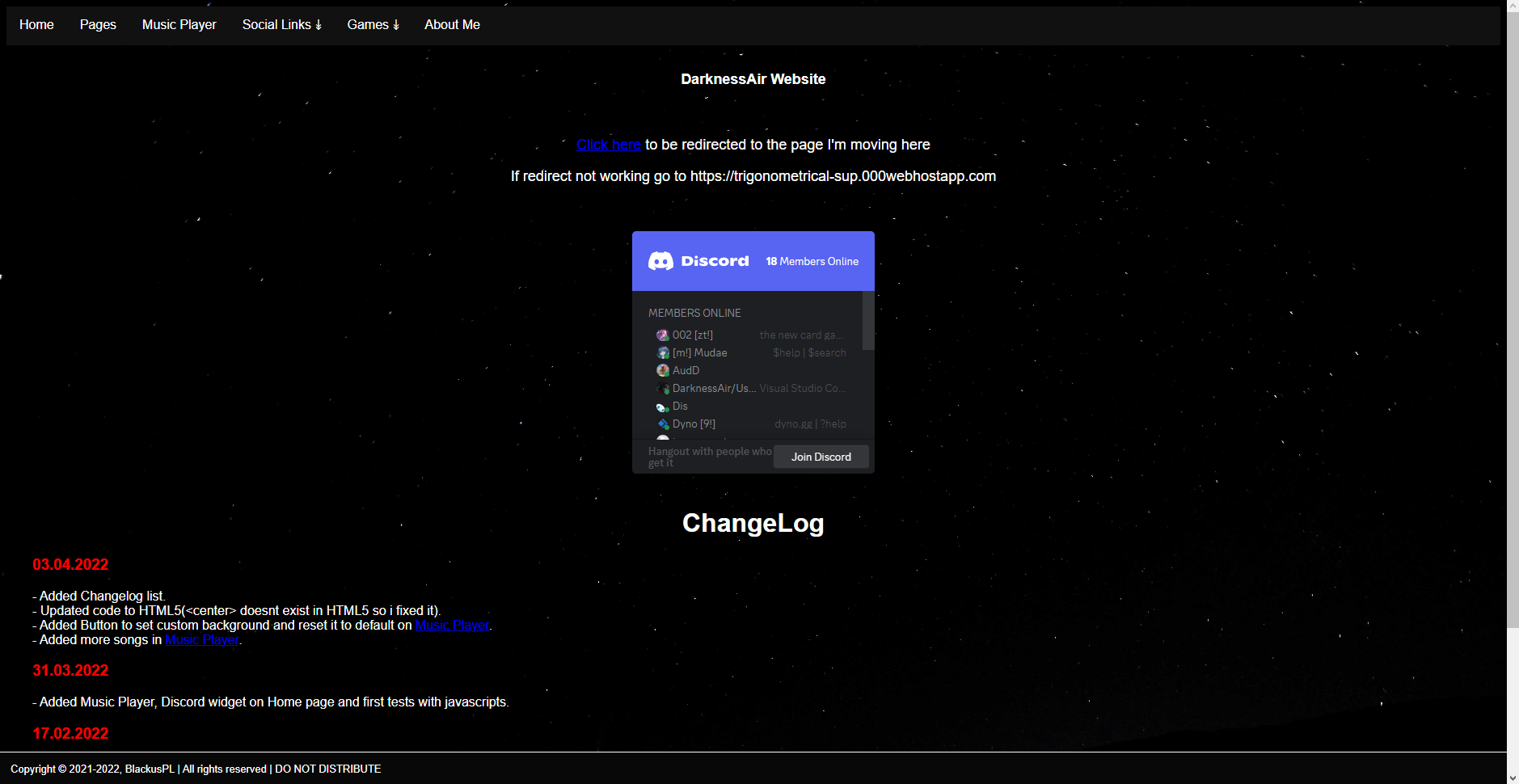Go to the Home page
This screenshot has height=784, width=1519.
36,25
